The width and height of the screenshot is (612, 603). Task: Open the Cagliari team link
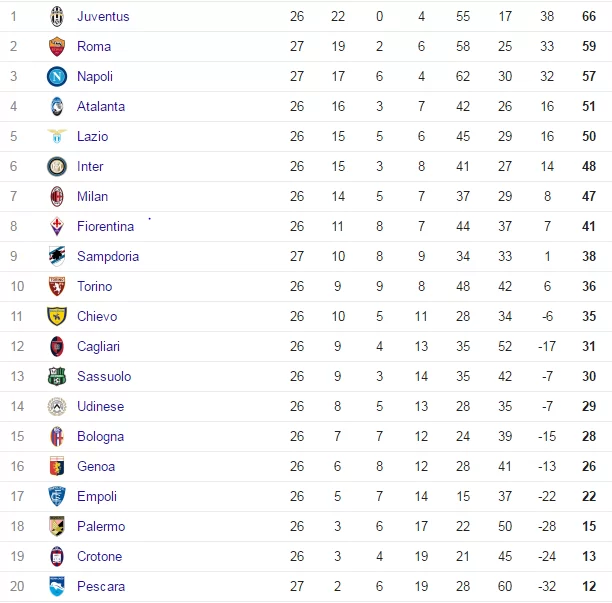pos(99,346)
